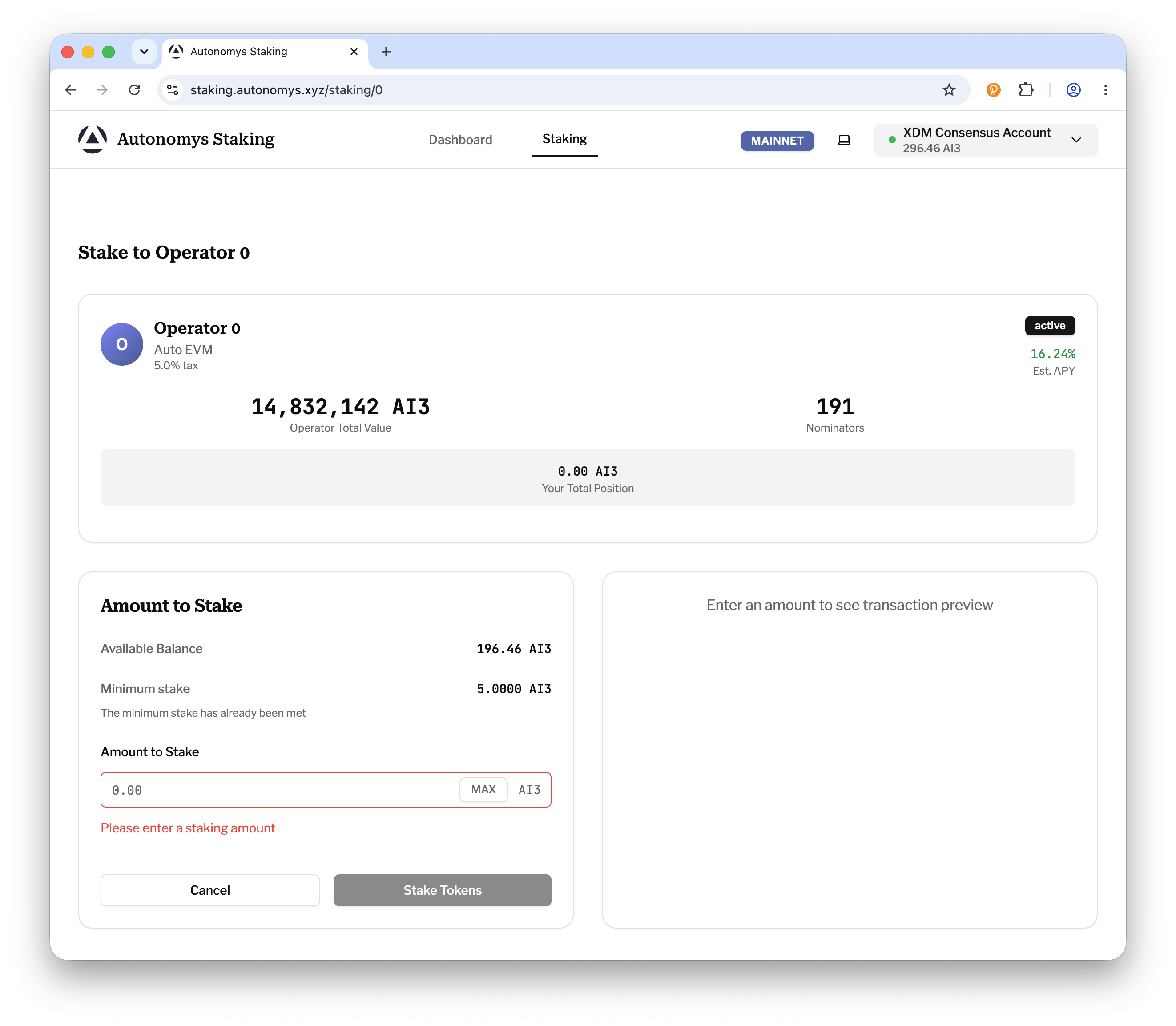Click the 14,832,142 AI3 total value
This screenshot has width=1176, height=1026.
click(340, 407)
